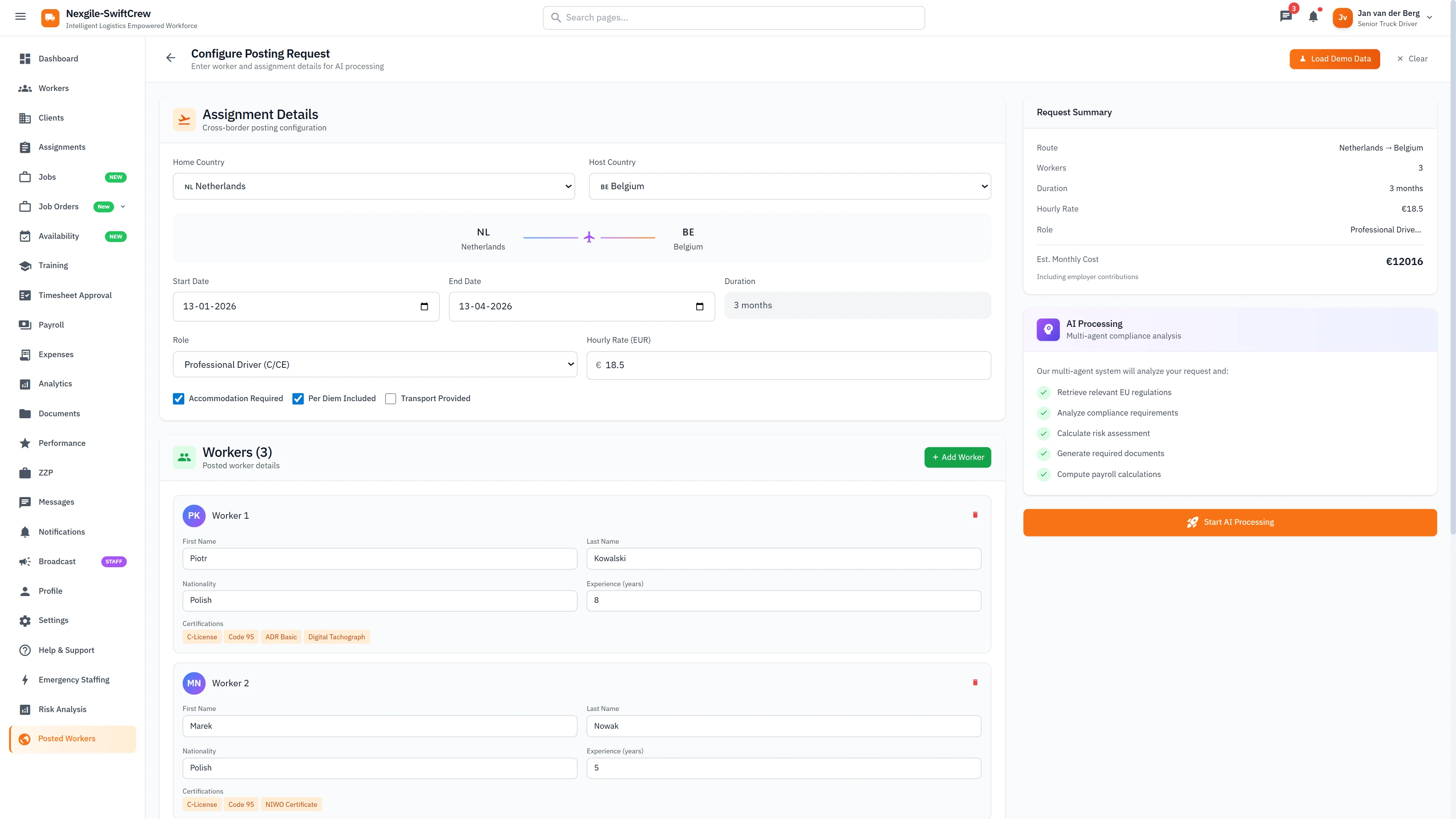Open Risk Analysis in the sidebar
This screenshot has height=819, width=1456.
point(62,709)
